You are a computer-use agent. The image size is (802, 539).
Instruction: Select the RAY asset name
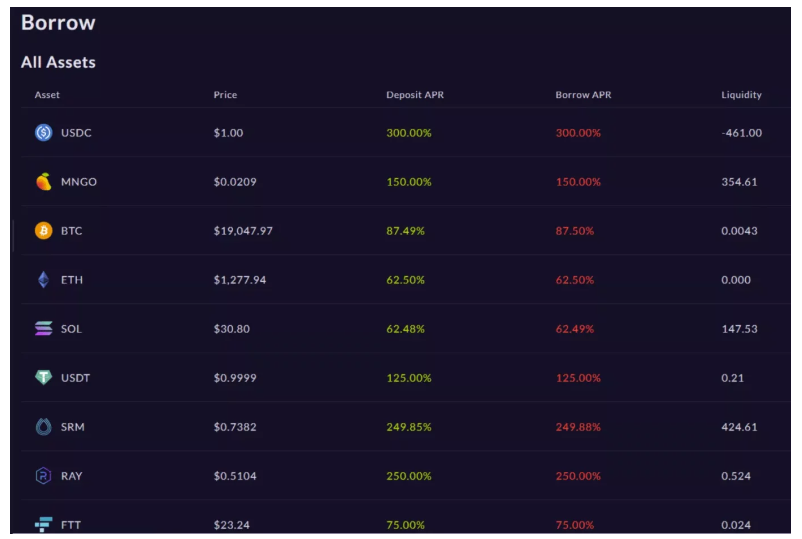(72, 476)
